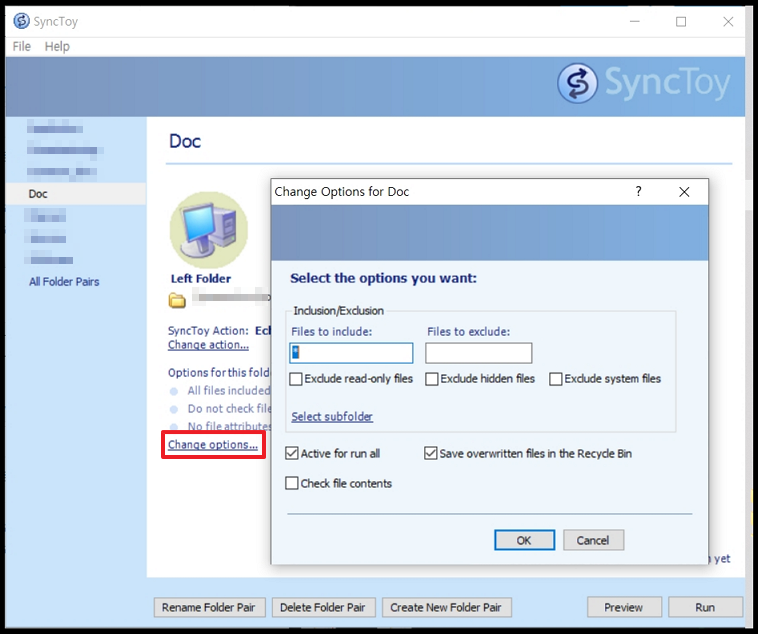Click Create New Folder Pair button

point(447,607)
